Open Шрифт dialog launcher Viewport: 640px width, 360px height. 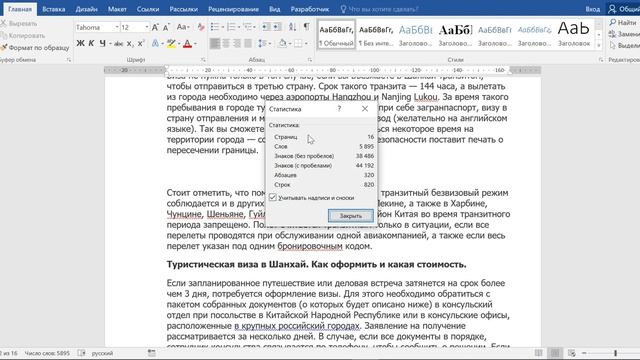pyautogui.click(x=203, y=60)
